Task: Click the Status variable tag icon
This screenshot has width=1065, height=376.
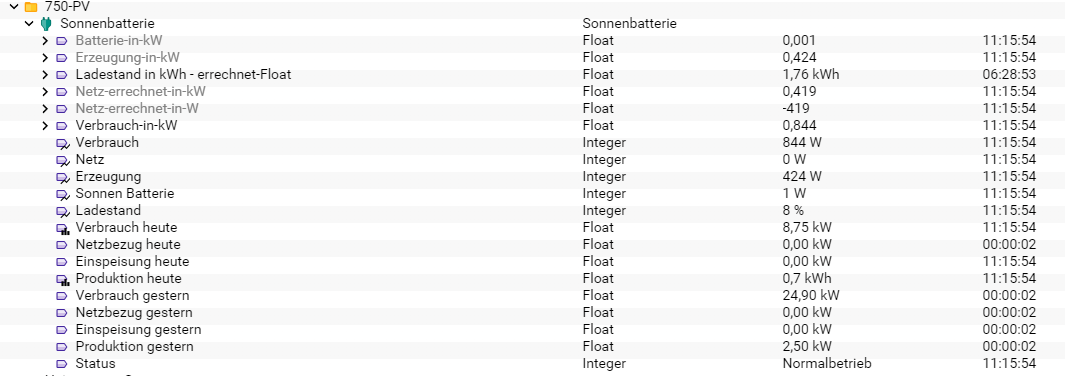Action: 62,364
